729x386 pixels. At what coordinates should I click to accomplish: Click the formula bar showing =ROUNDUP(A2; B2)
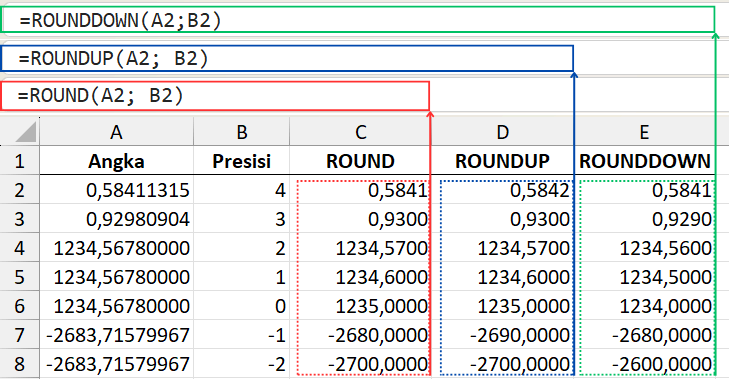(x=287, y=59)
